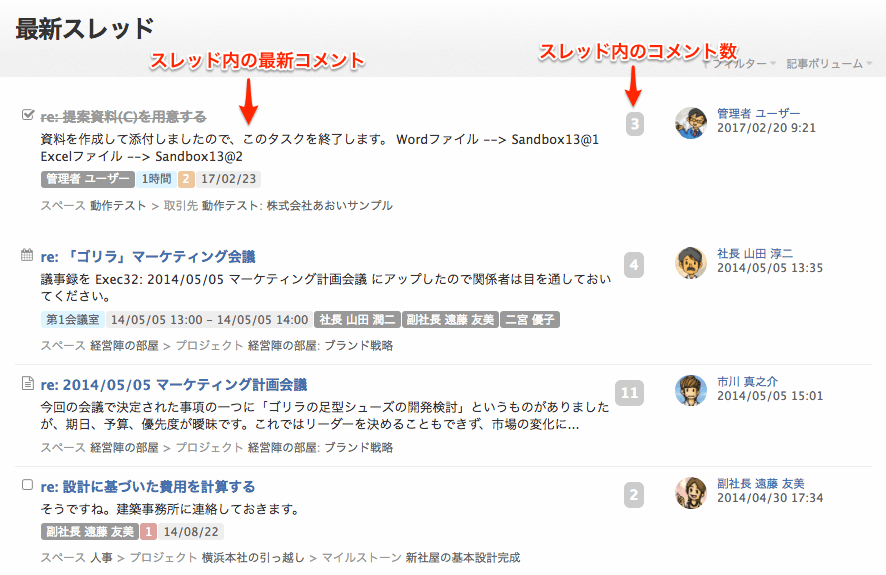Open breadcrumb スペース 経営陣の部屋 under ゴリラ マーケティング会議
Viewport: 886px width, 575px height.
pyautogui.click(x=99, y=346)
